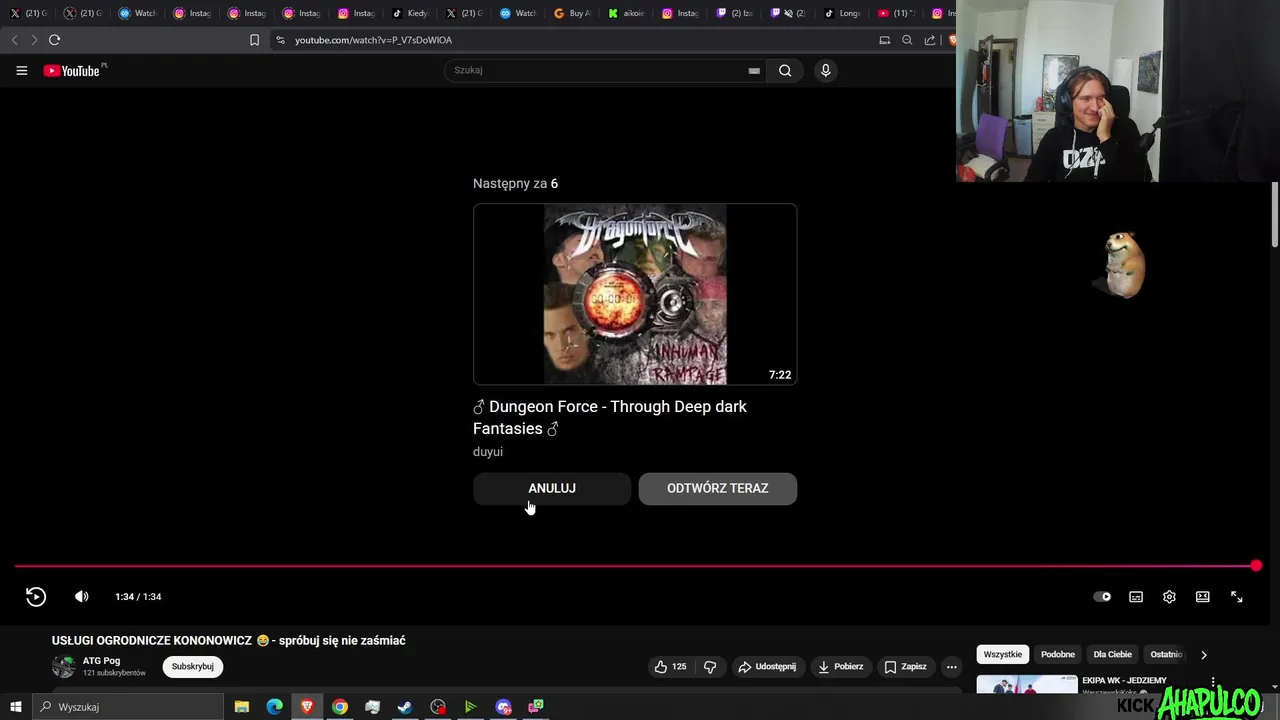The image size is (1280, 720).
Task: Open Steam from taskbar
Action: click(405, 707)
